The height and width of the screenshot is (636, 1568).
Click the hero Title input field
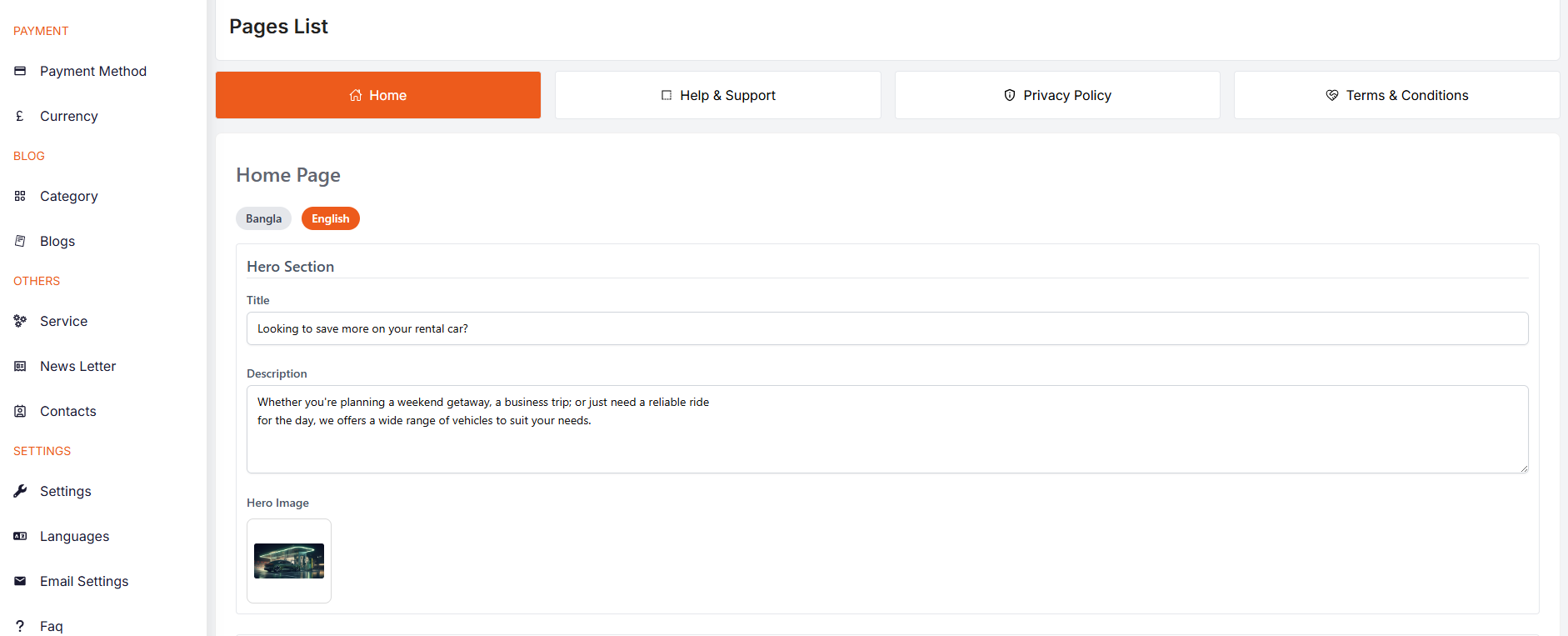click(887, 328)
